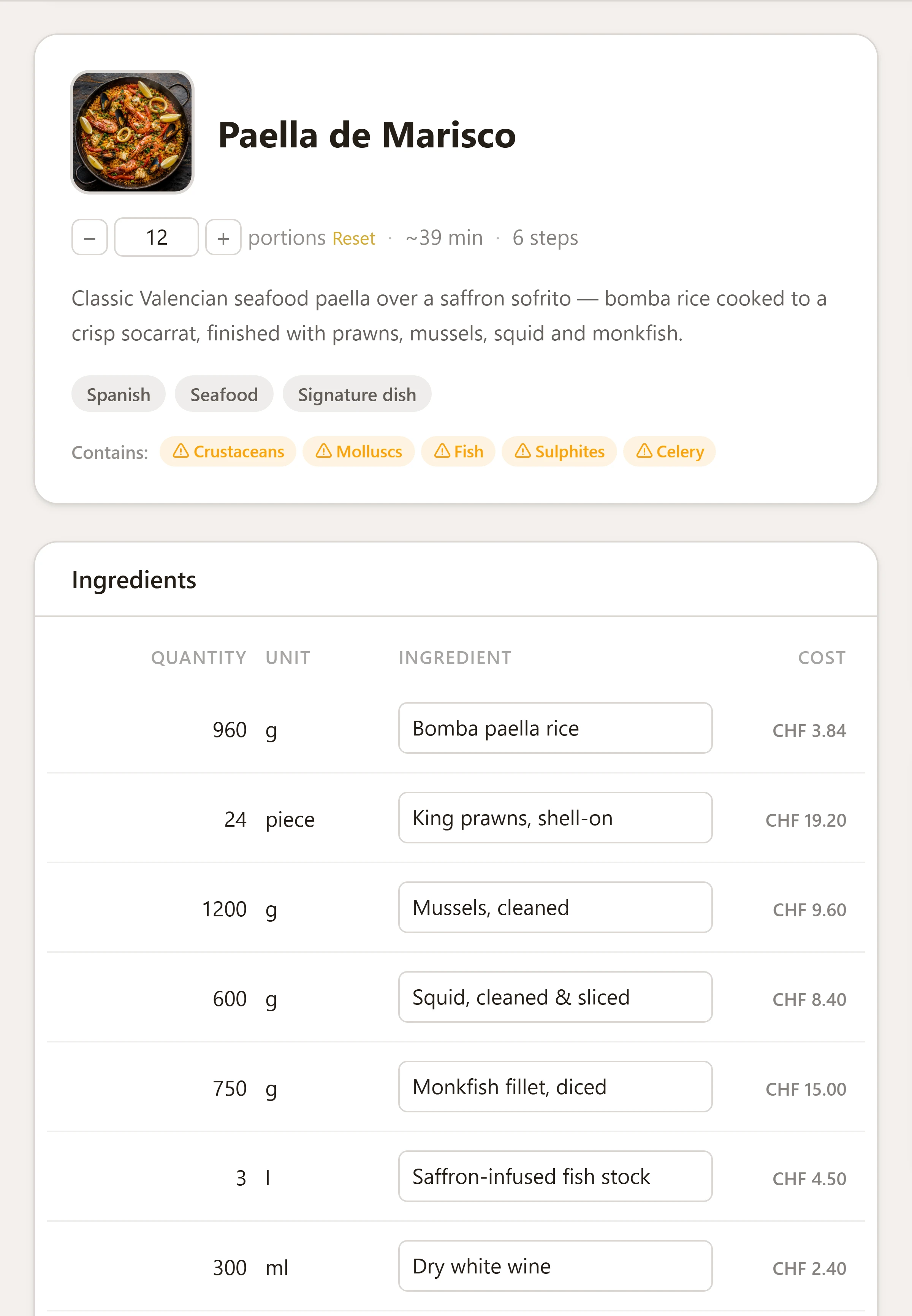Edit the Dry white wine ingredient field

556,1266
